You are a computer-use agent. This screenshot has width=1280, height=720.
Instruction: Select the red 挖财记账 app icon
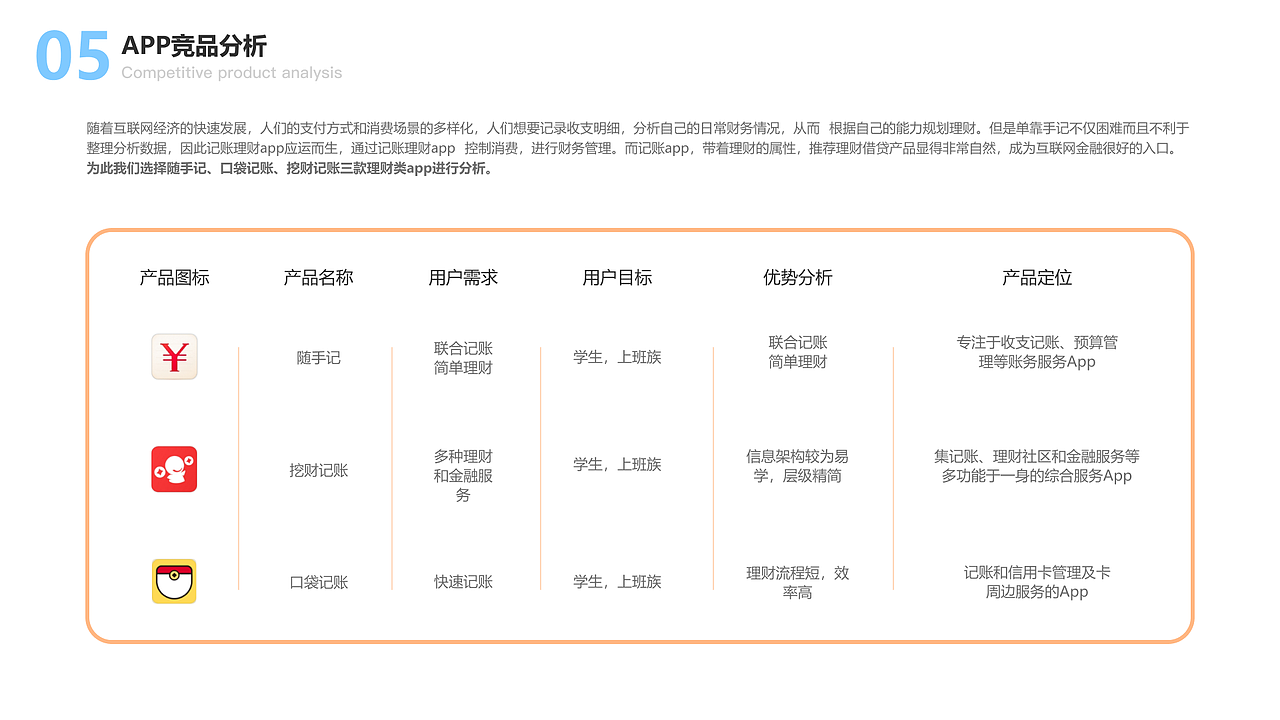click(x=174, y=469)
